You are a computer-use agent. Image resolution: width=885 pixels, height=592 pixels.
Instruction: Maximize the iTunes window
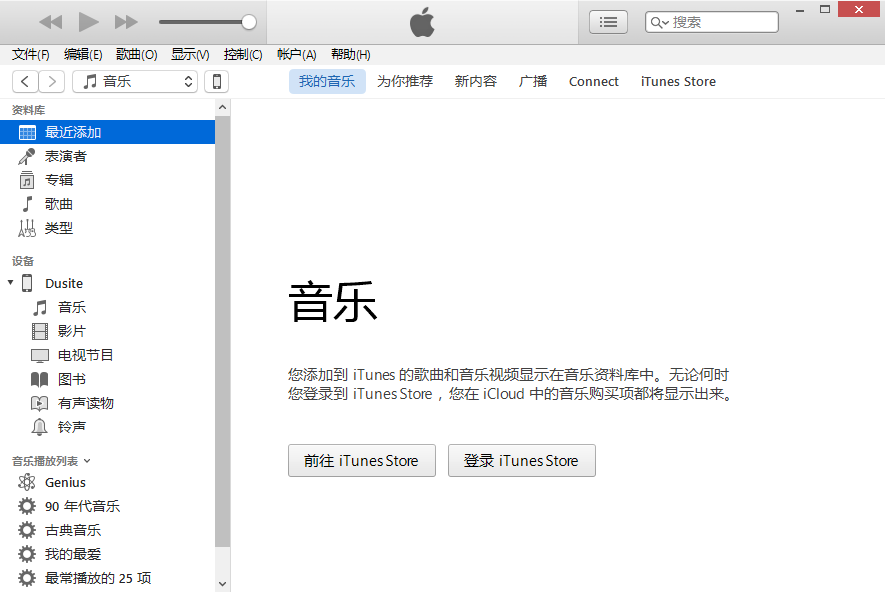pyautogui.click(x=825, y=10)
